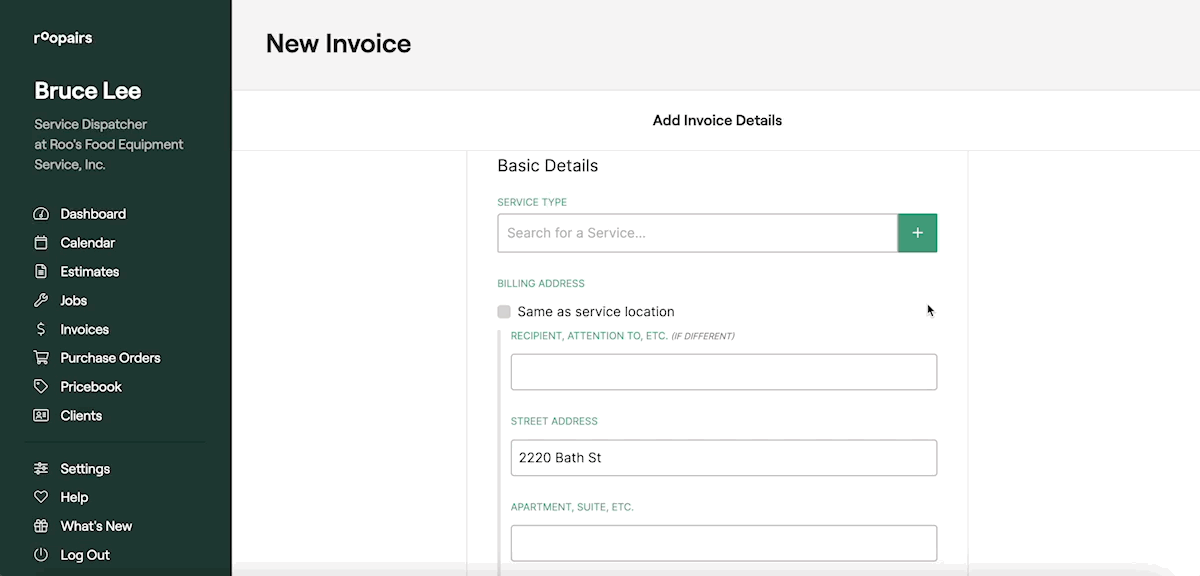Click the Purchase Orders cart icon

coord(41,358)
